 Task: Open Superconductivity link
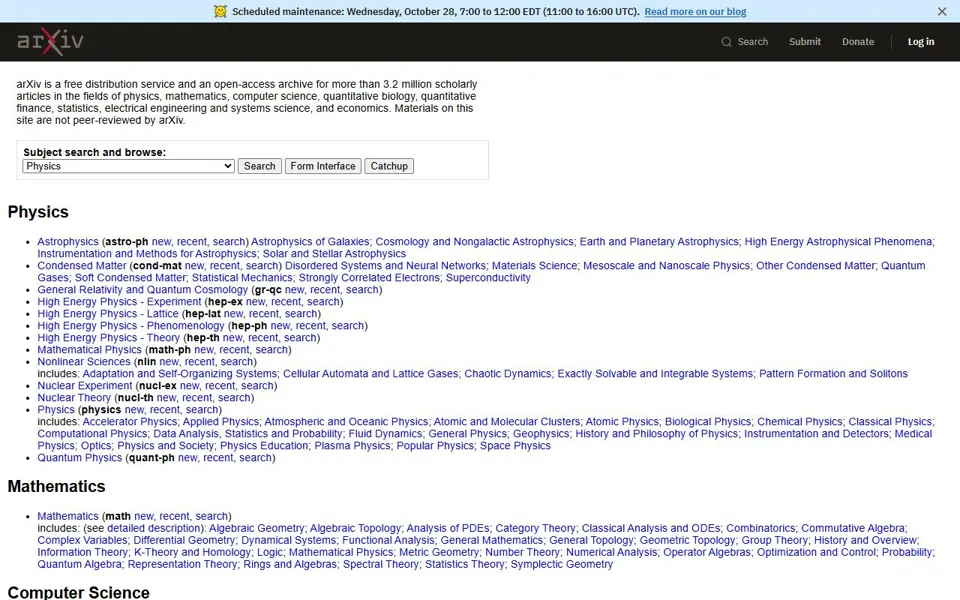488,278
